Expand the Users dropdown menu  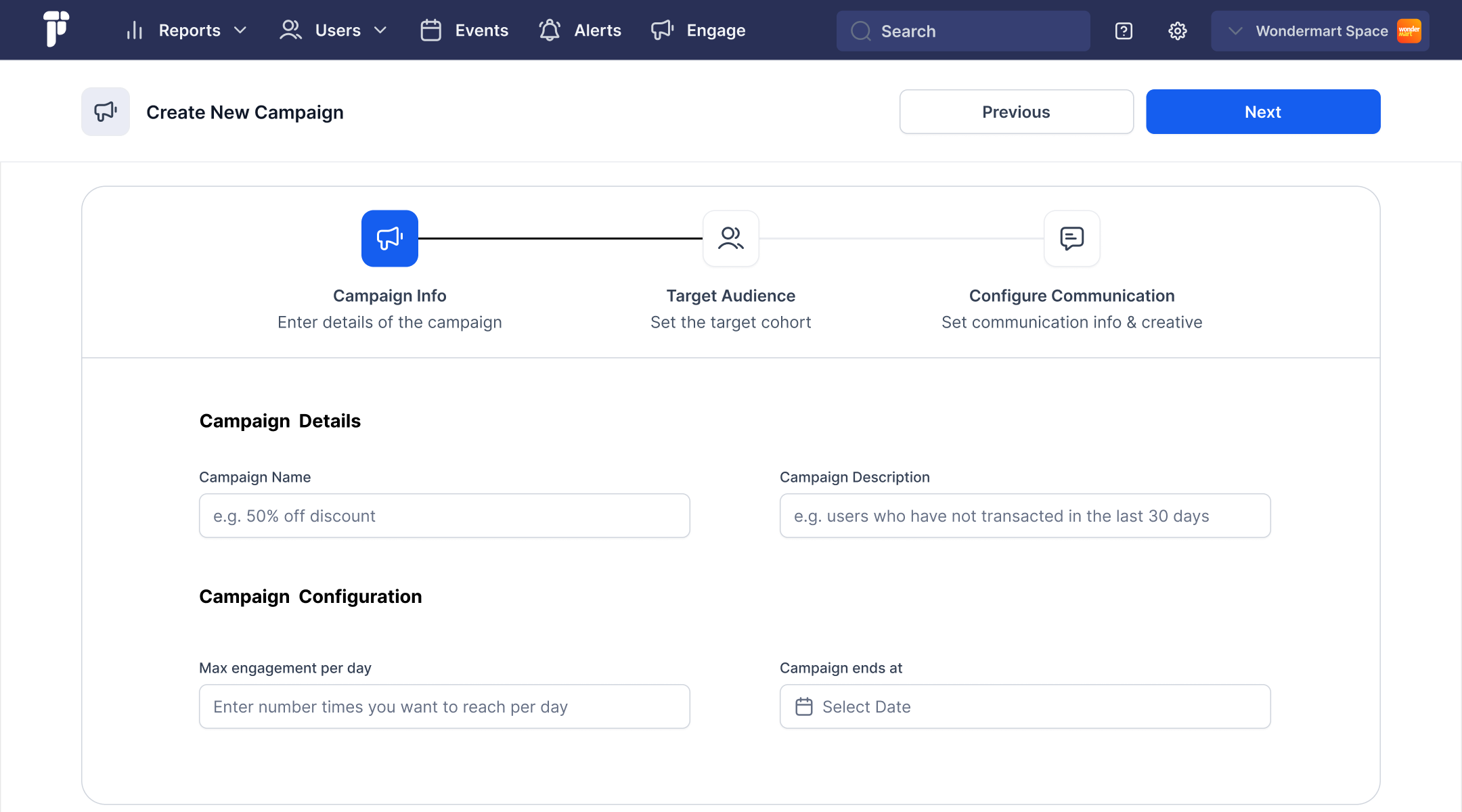click(x=334, y=30)
